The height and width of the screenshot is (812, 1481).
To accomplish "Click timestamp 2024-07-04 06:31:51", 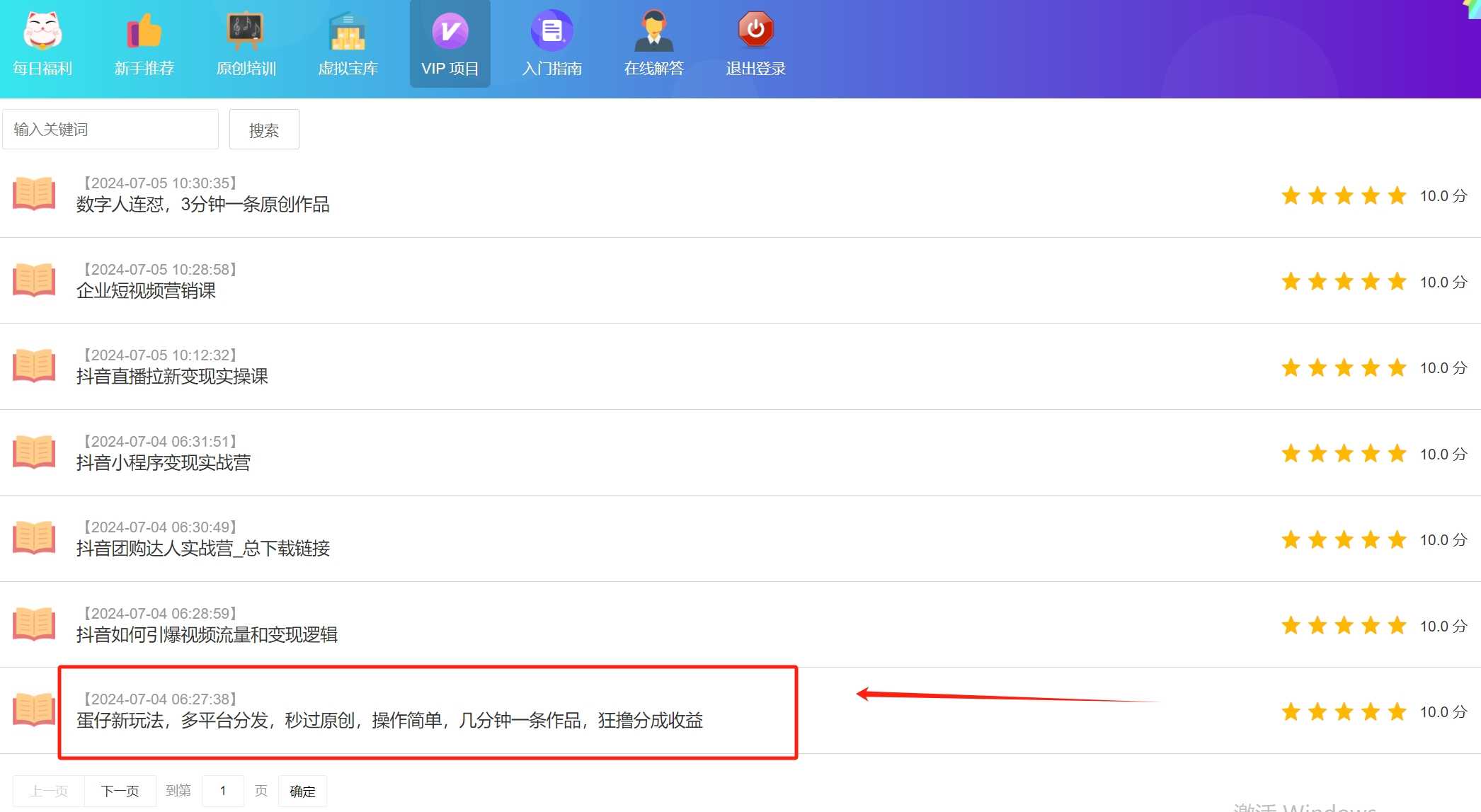I will 160,442.
